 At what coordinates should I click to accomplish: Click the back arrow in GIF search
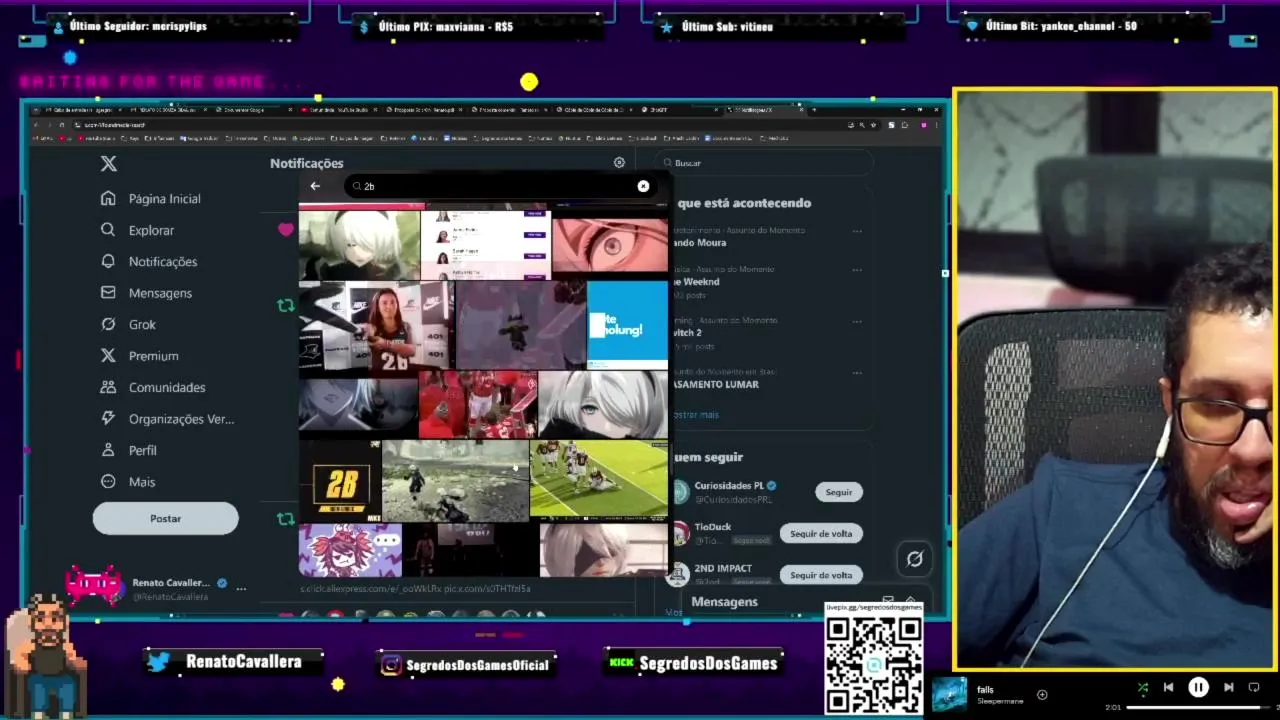(315, 186)
